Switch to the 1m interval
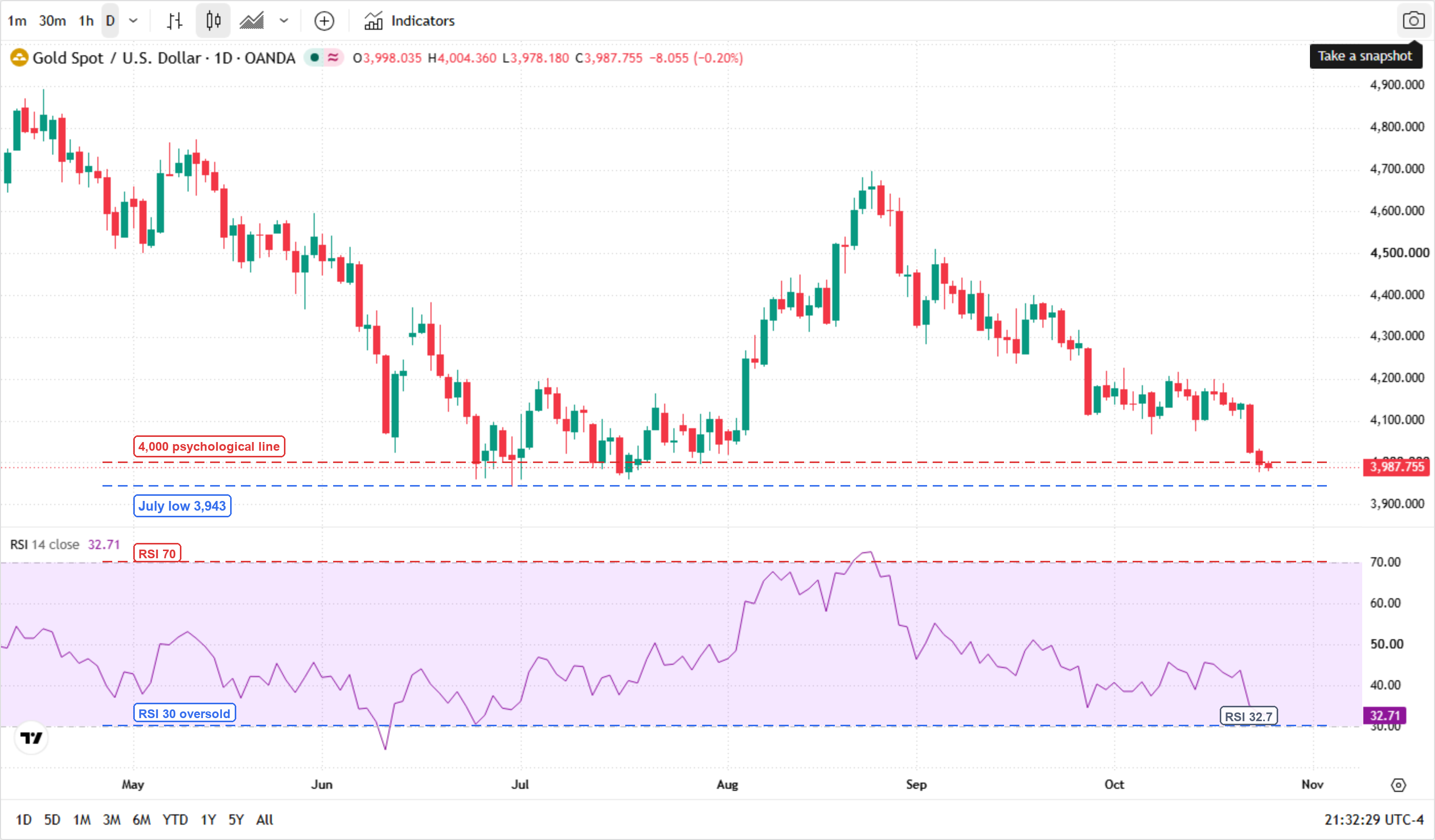The width and height of the screenshot is (1435, 840). [17, 21]
